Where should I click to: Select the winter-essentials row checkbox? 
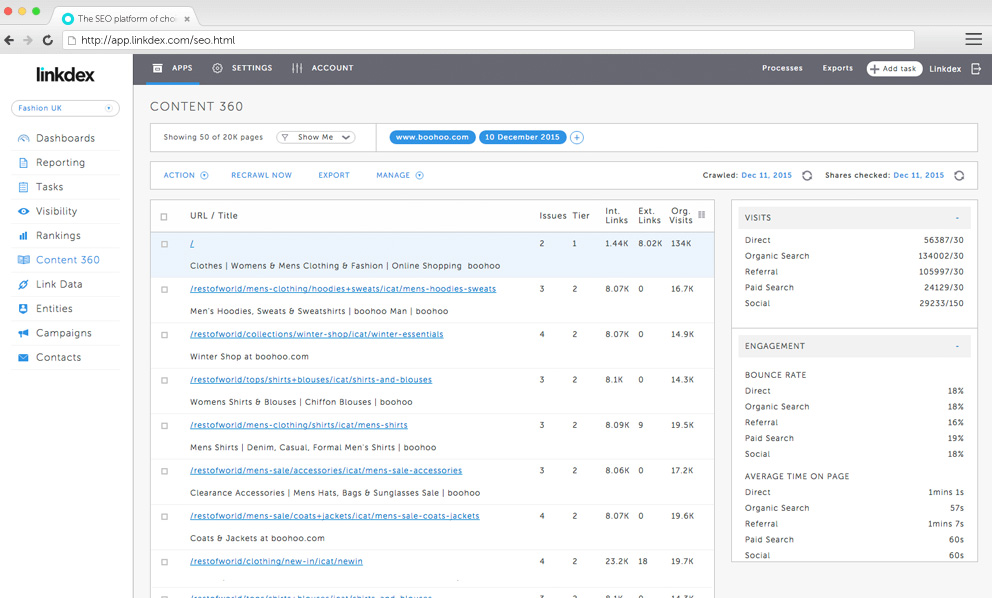pos(164,335)
